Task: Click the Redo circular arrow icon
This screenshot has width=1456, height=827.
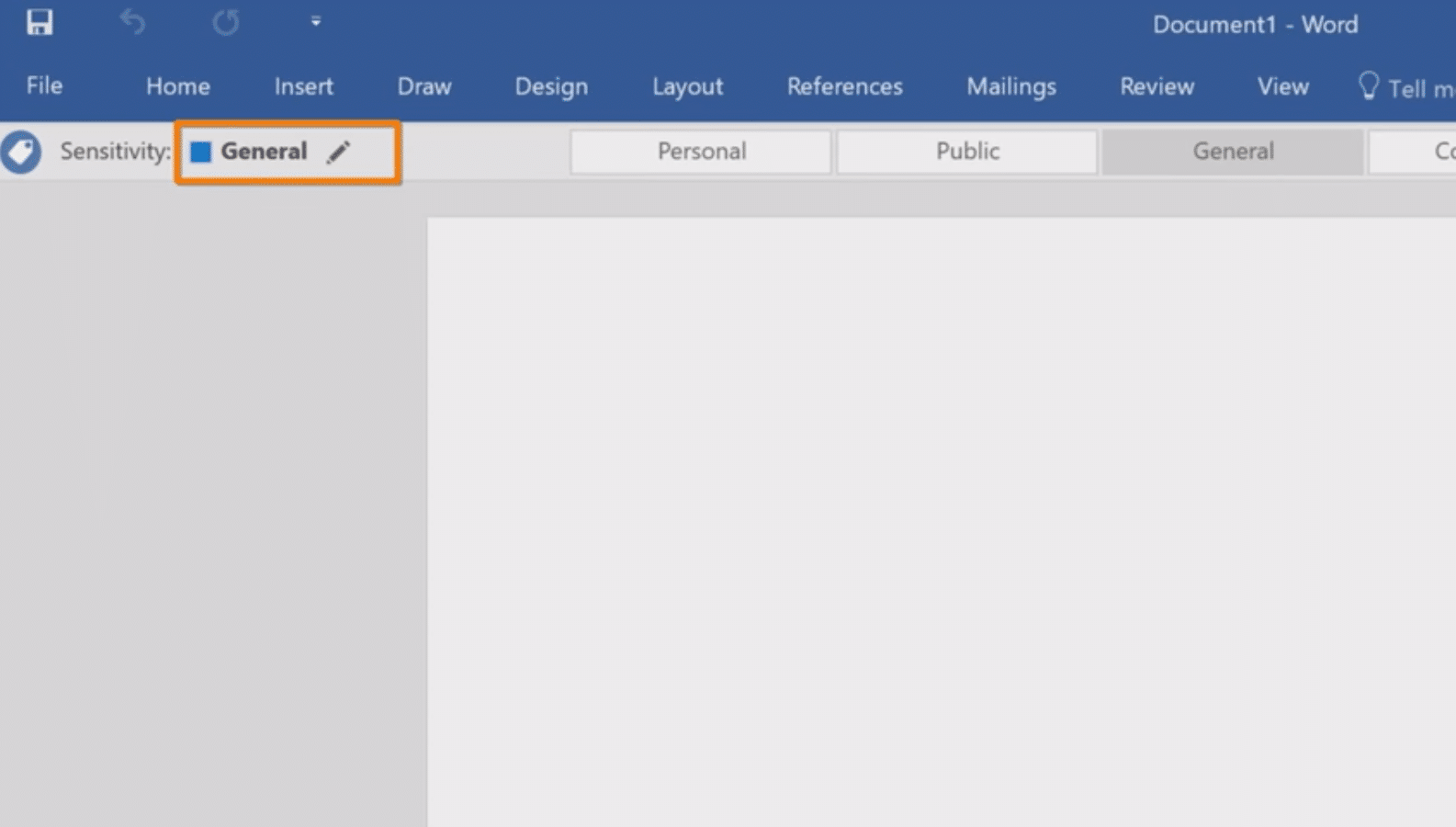Action: click(x=226, y=22)
